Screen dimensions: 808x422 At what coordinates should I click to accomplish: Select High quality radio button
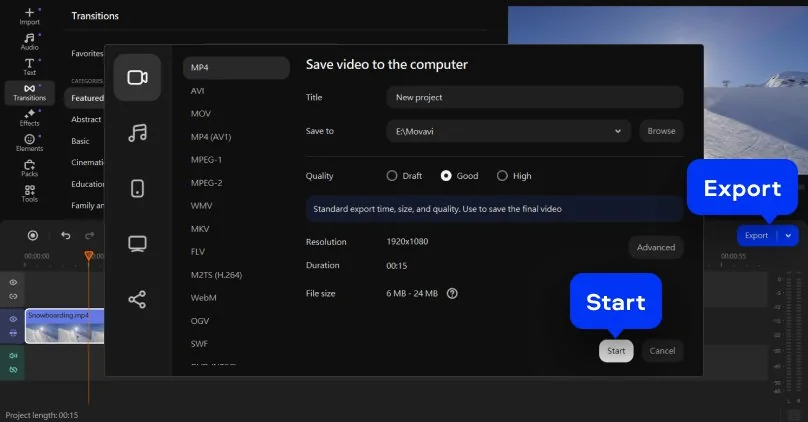pyautogui.click(x=502, y=176)
